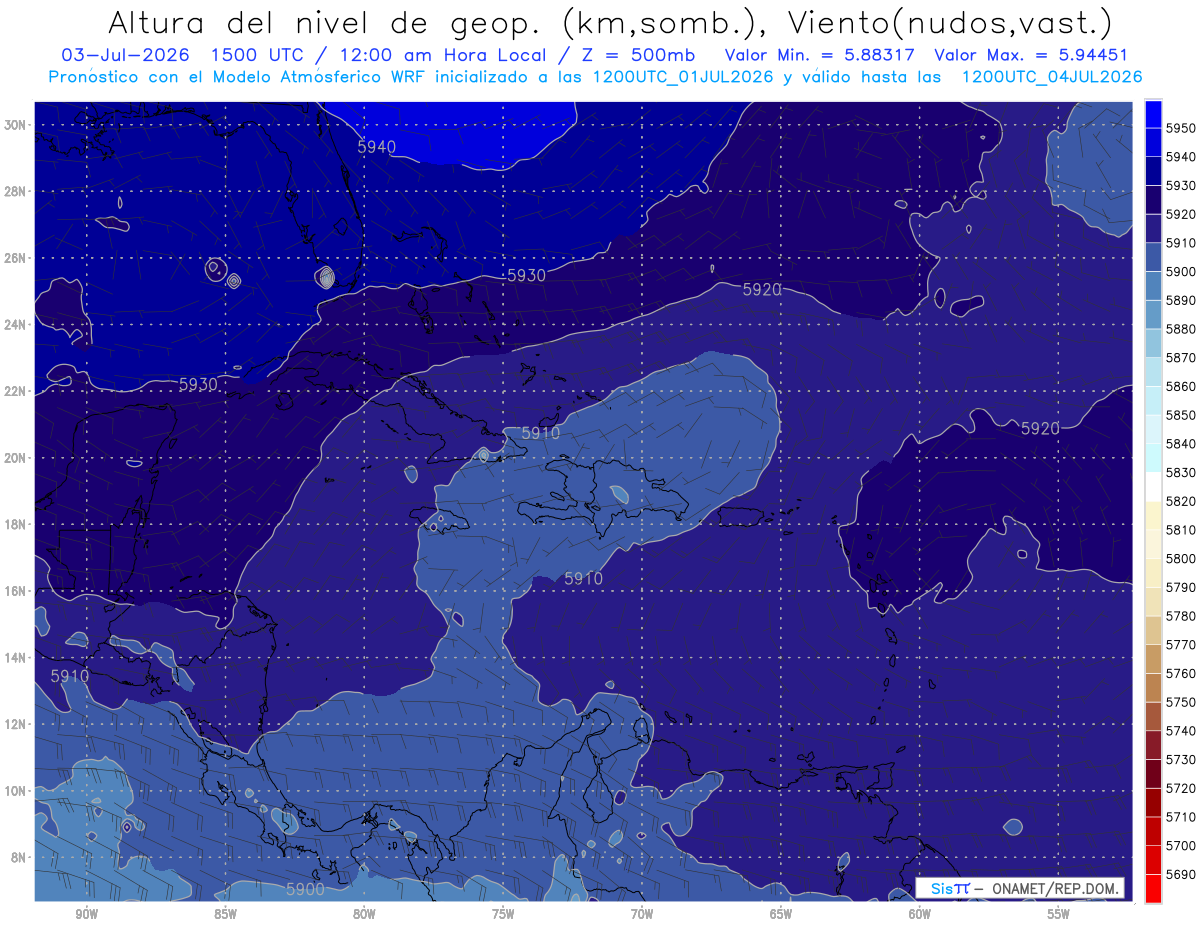Click the 18N latitude axis label
This screenshot has height=927, width=1200.
(16, 524)
